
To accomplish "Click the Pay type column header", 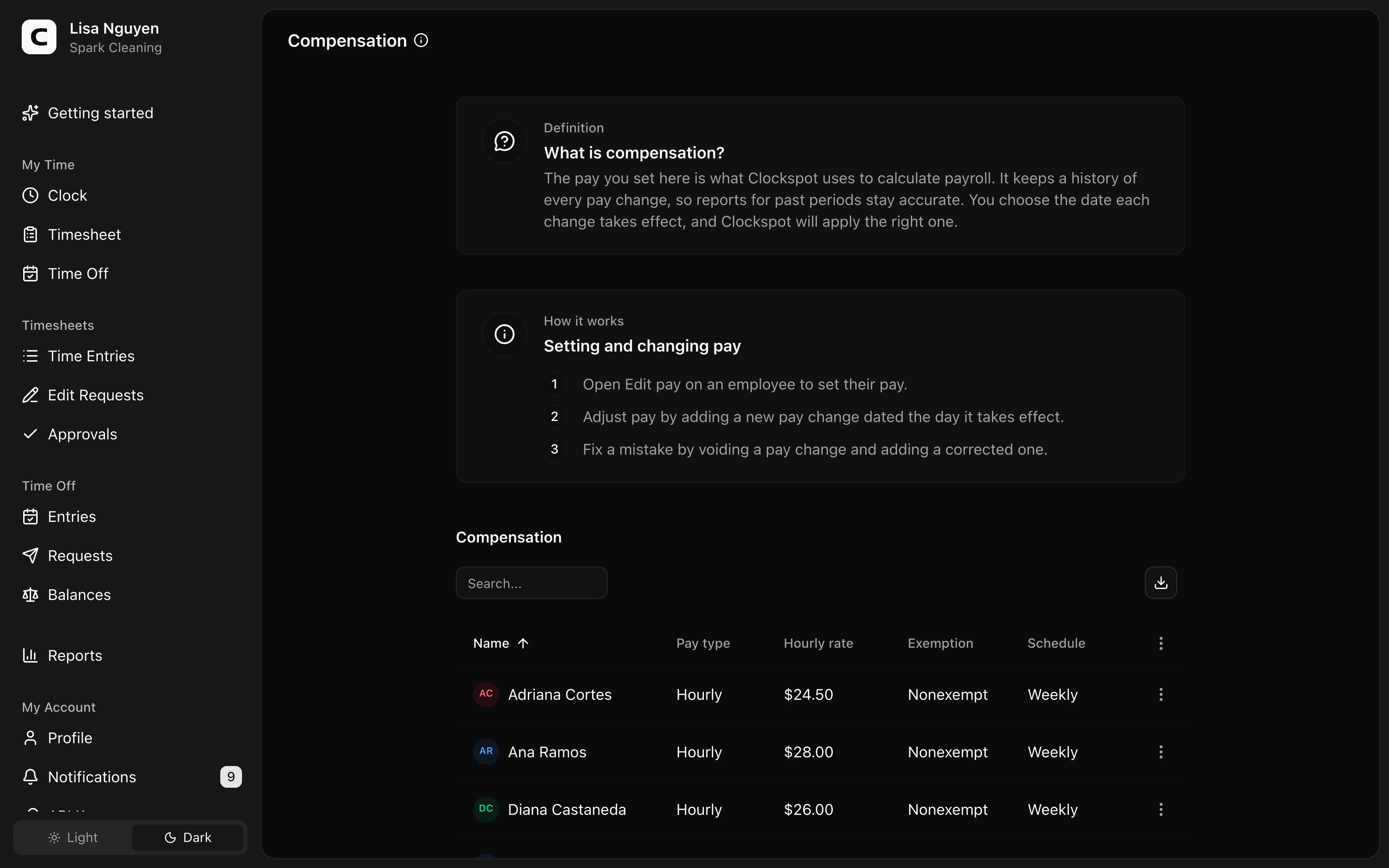I will pos(703,643).
